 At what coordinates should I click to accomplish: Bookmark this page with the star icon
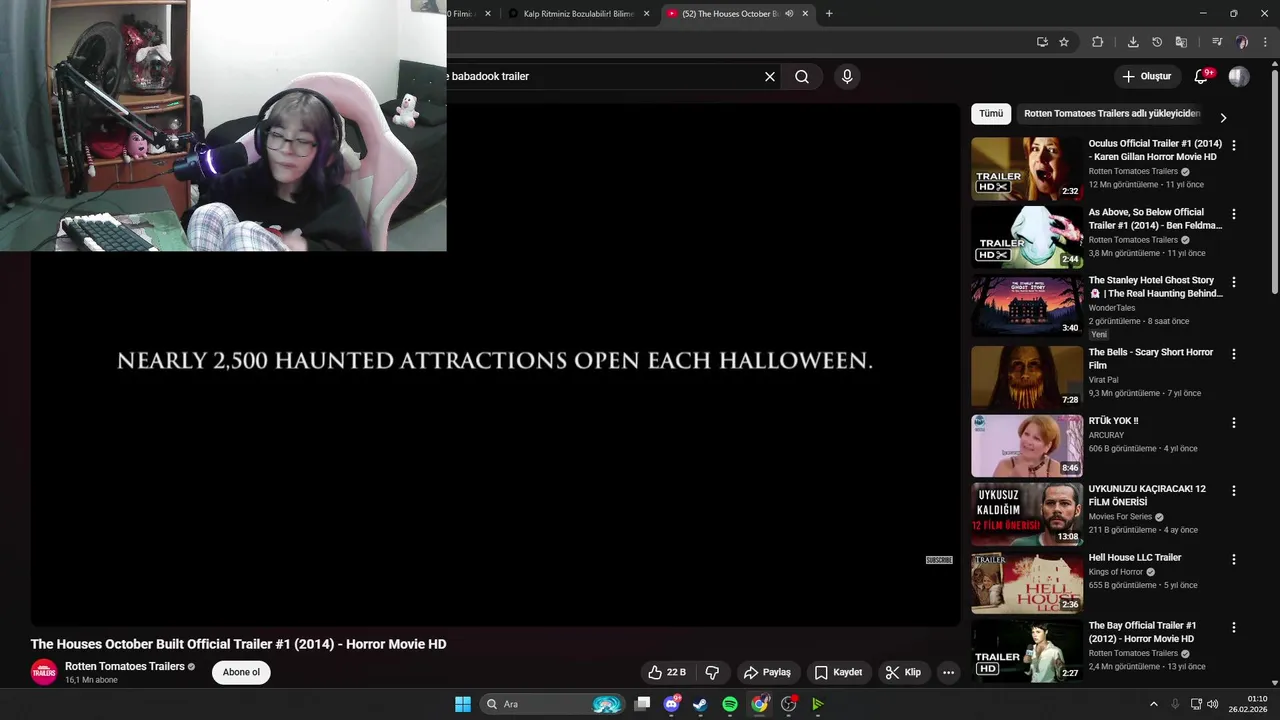pos(1064,42)
